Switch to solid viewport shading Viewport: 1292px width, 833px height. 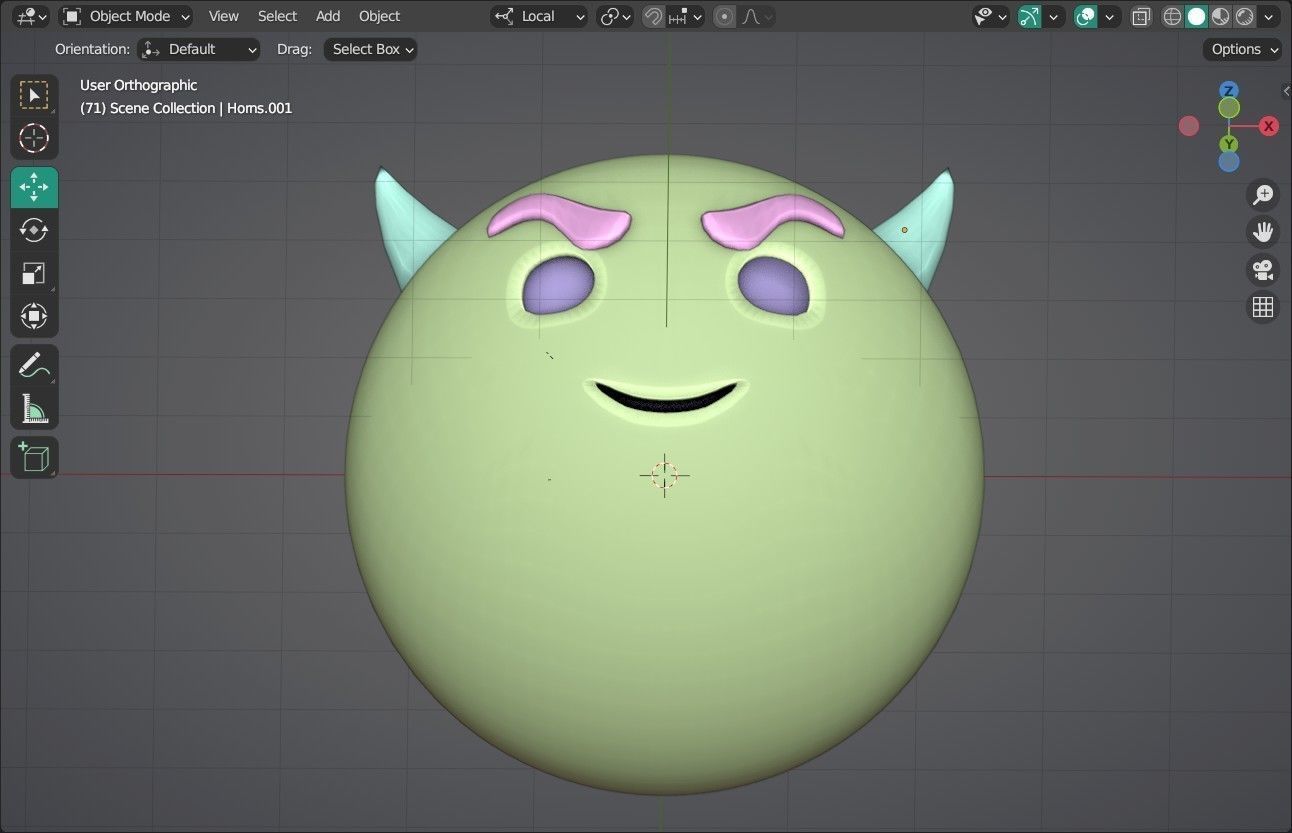pyautogui.click(x=1196, y=16)
